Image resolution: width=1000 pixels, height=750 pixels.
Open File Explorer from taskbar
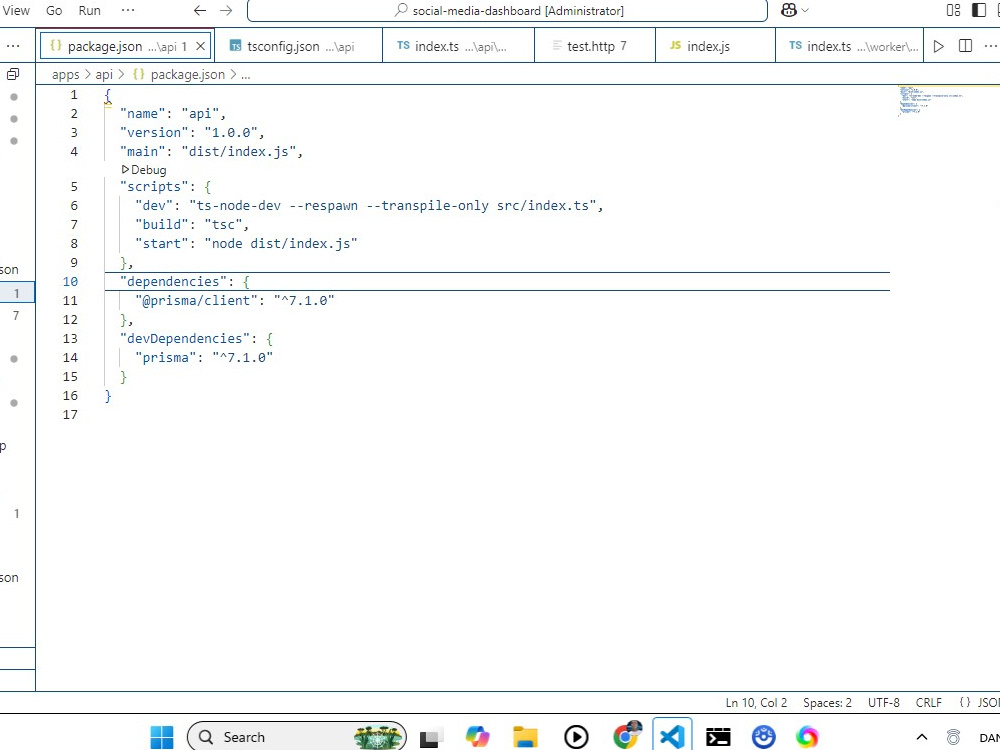pyautogui.click(x=526, y=737)
